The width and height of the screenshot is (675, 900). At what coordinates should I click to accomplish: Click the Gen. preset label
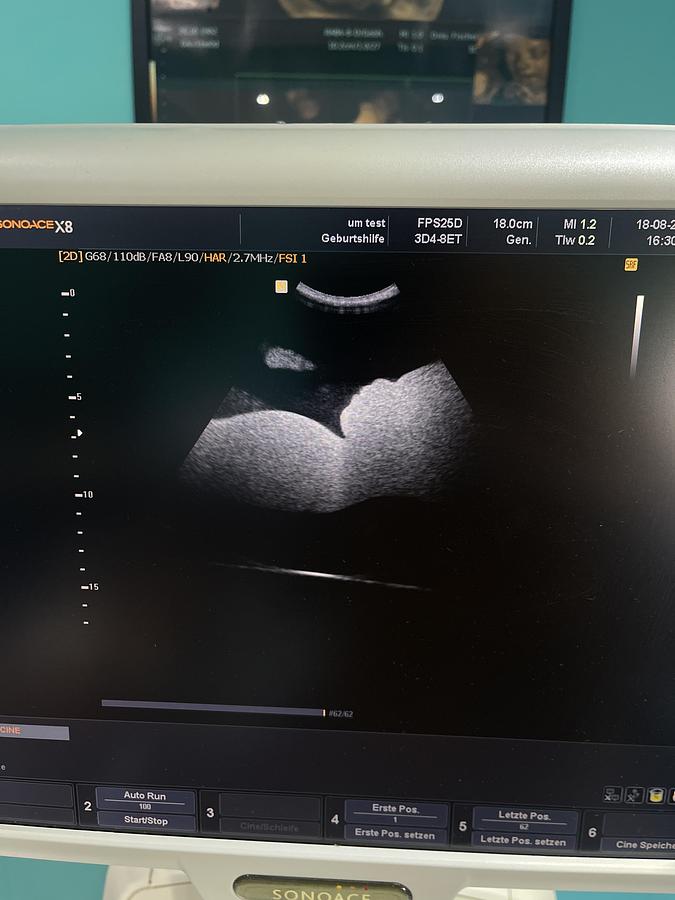tap(518, 239)
